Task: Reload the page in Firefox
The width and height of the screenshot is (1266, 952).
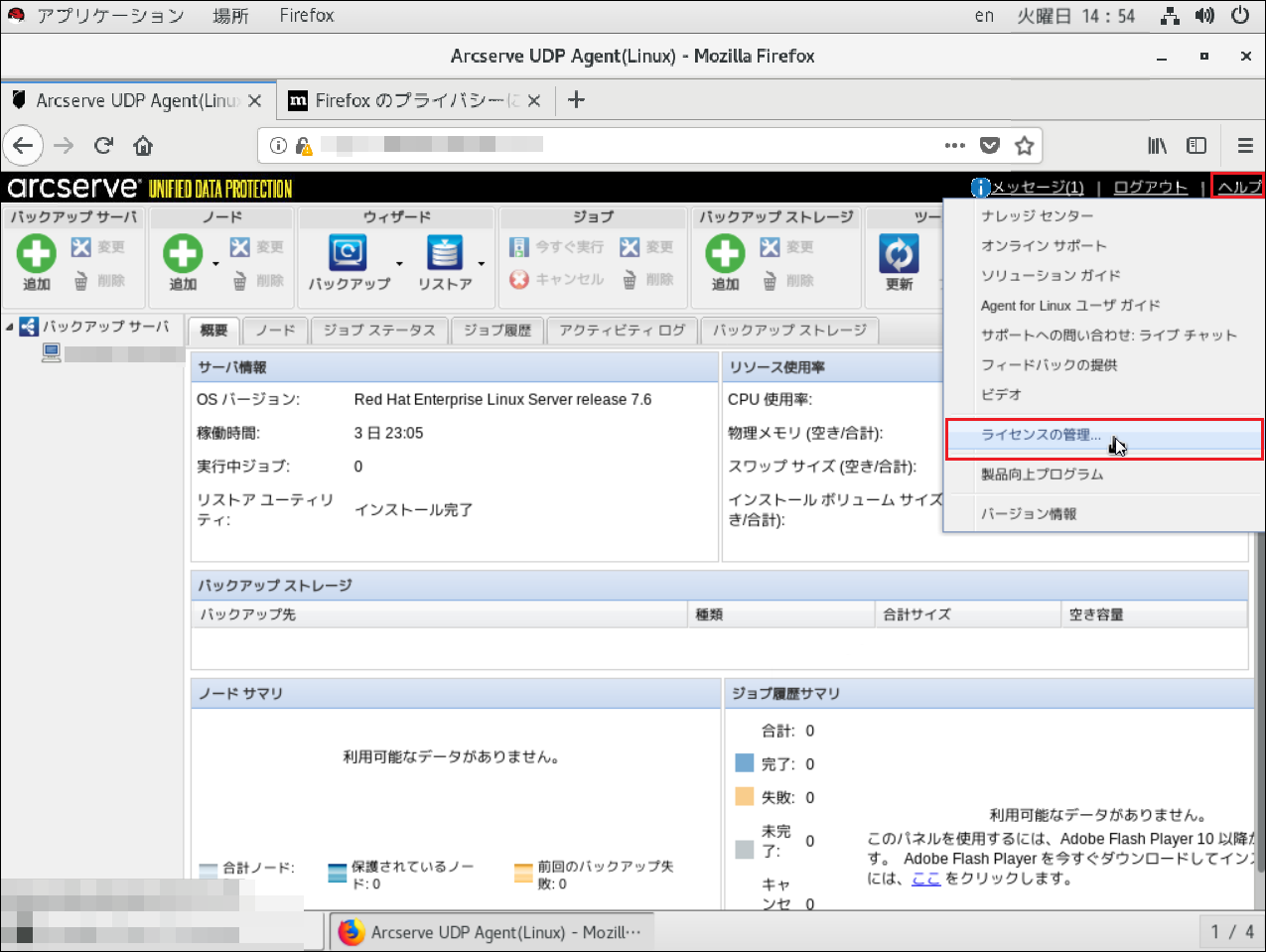Action: coord(103,146)
